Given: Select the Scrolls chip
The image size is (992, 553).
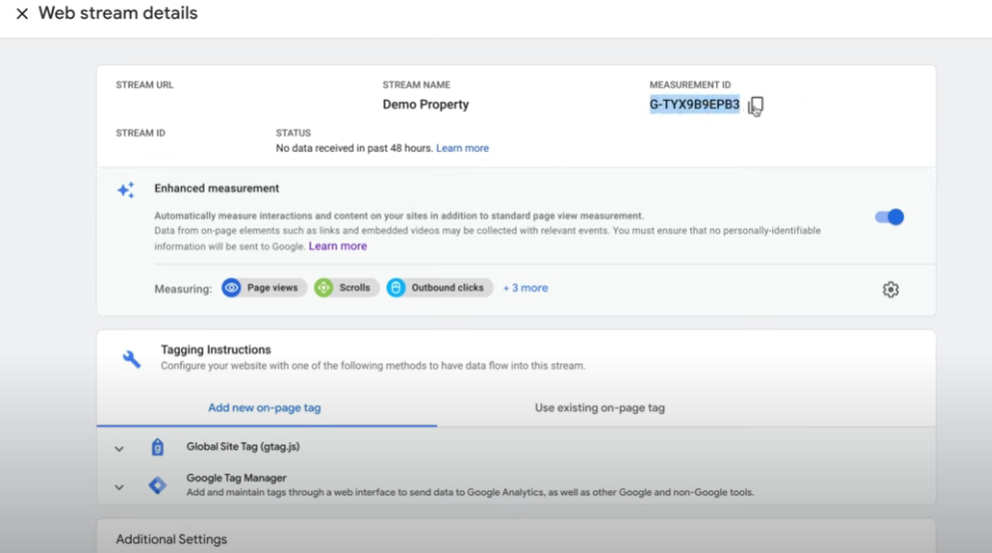Looking at the screenshot, I should pos(346,288).
